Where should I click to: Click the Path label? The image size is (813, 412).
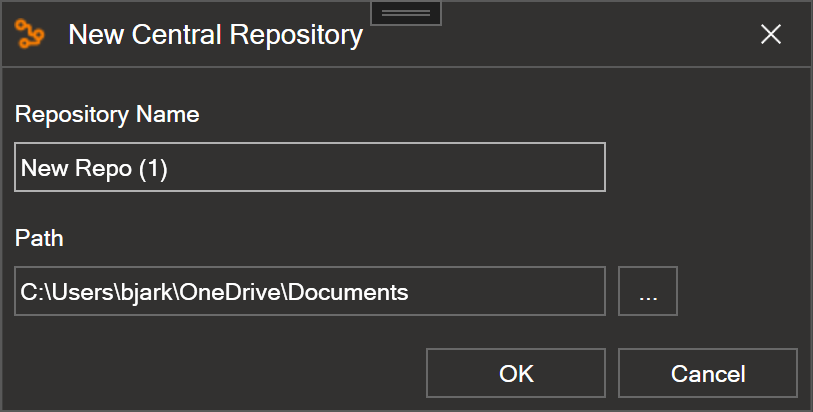tap(39, 238)
